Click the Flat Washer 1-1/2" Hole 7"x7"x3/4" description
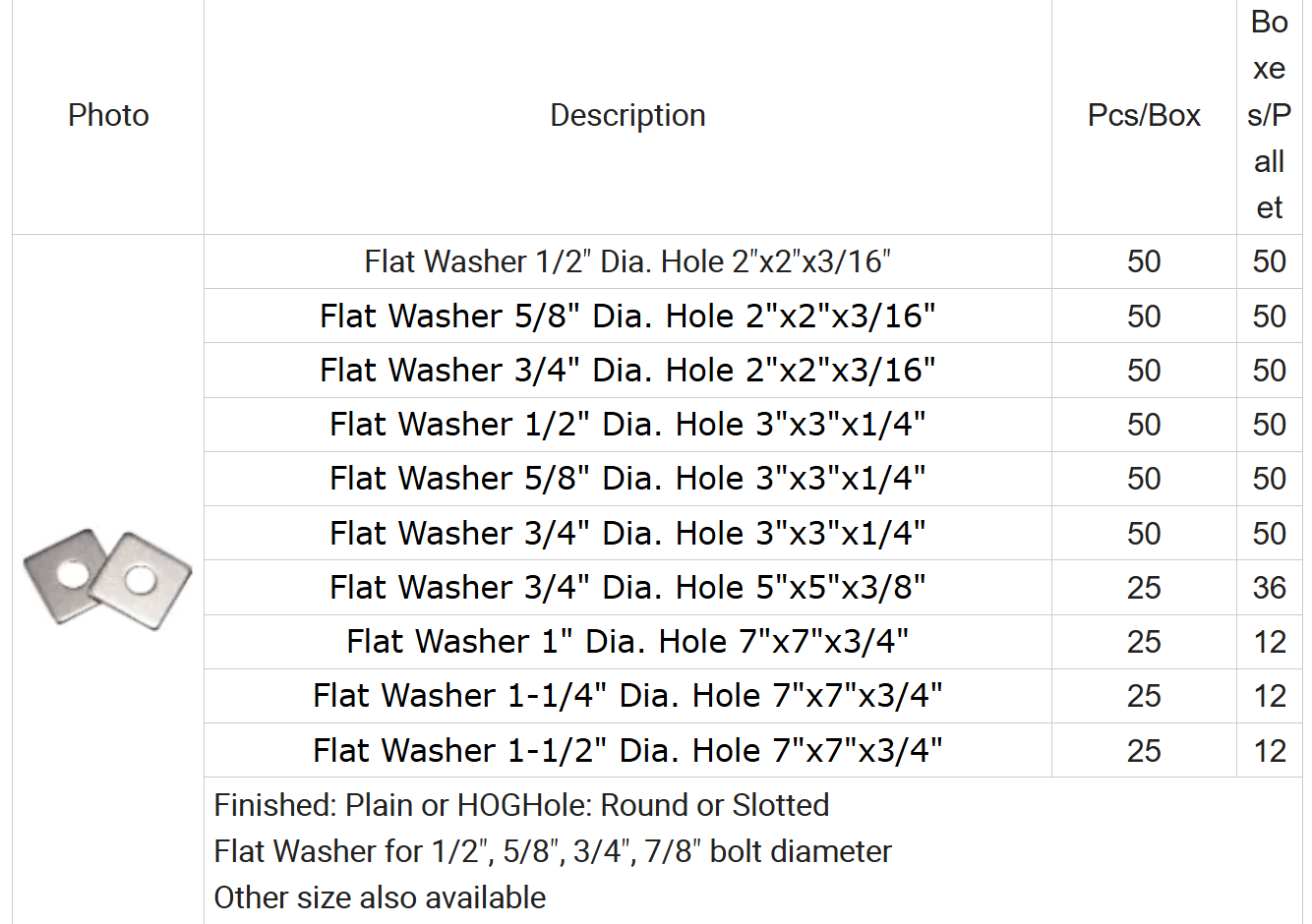The height and width of the screenshot is (924, 1312). tap(627, 751)
